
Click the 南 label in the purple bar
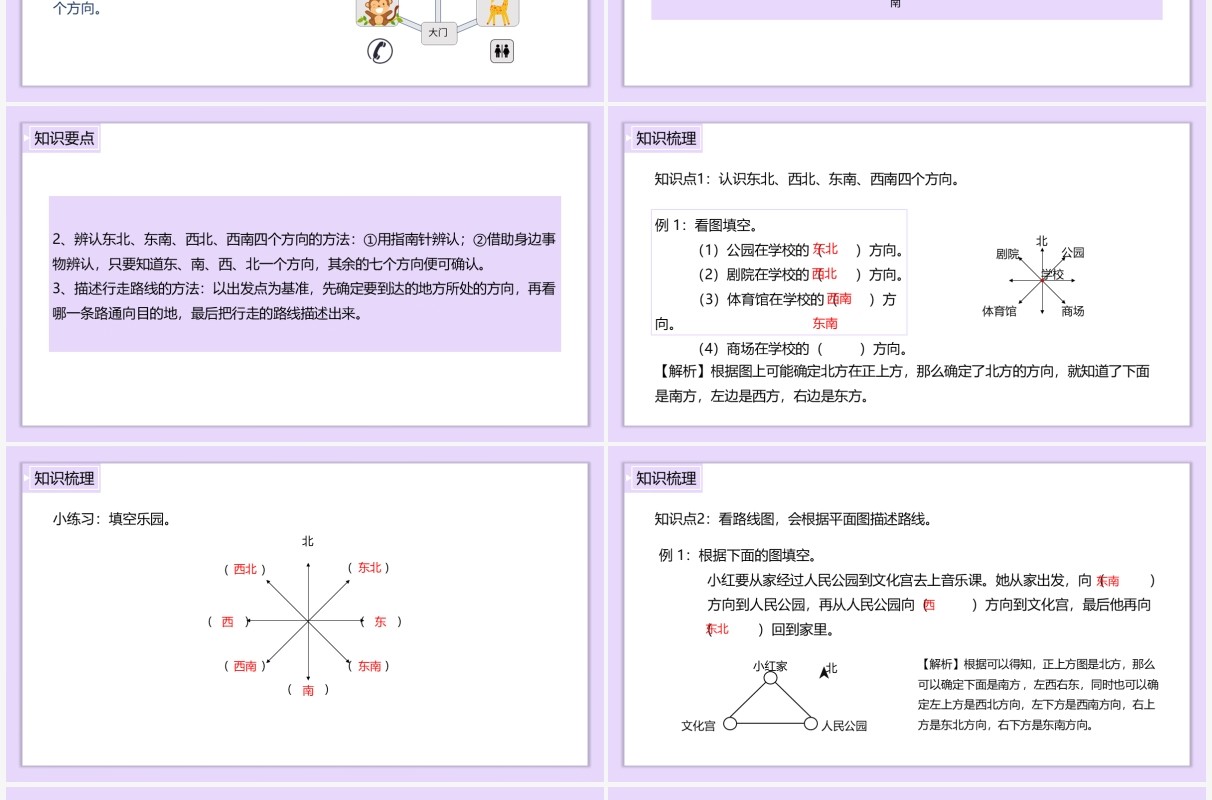click(895, 4)
